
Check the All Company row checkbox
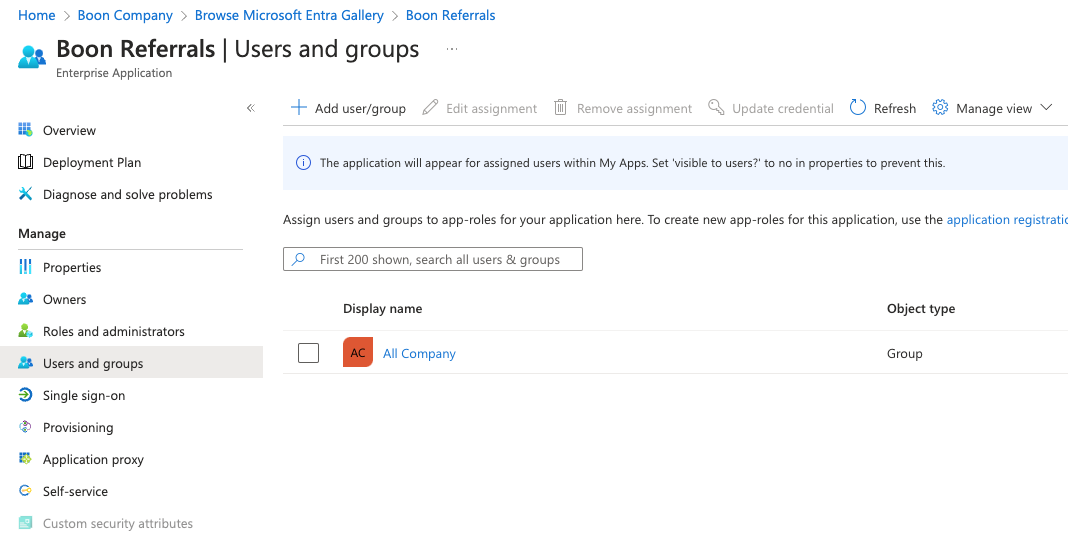tap(309, 353)
